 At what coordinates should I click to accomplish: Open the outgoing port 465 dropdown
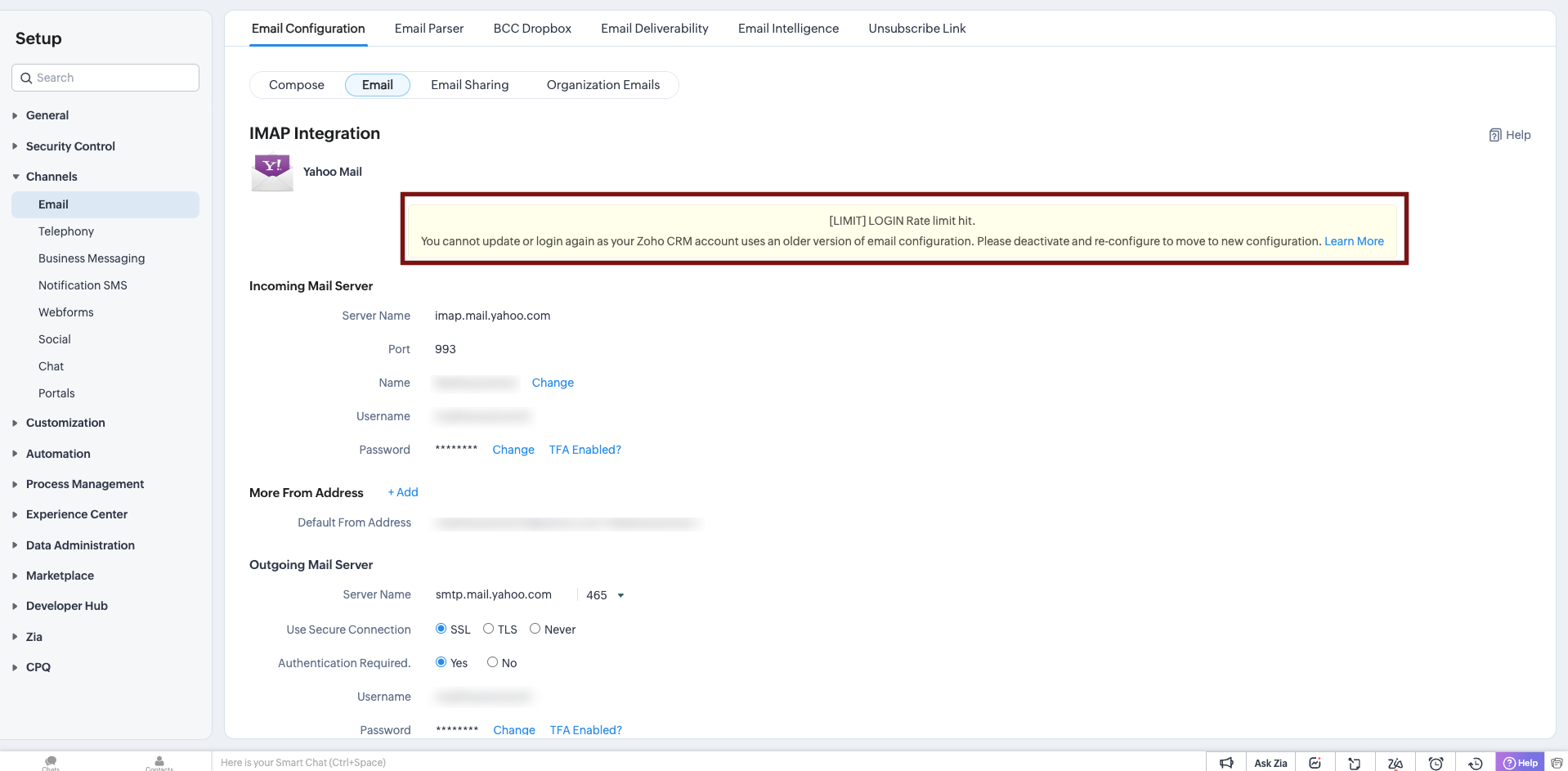click(x=605, y=595)
